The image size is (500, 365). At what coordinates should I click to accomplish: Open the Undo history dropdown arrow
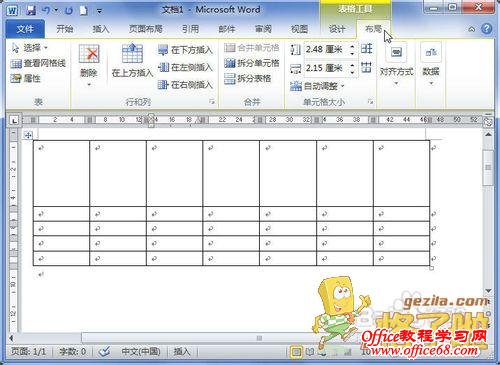pos(56,10)
